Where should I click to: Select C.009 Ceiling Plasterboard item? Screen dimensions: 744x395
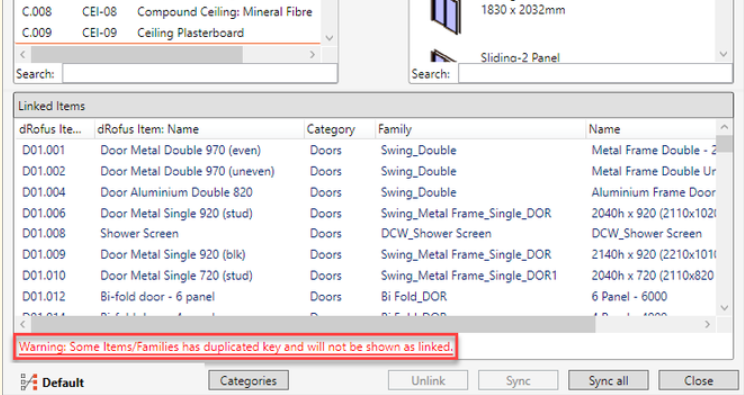click(x=167, y=33)
